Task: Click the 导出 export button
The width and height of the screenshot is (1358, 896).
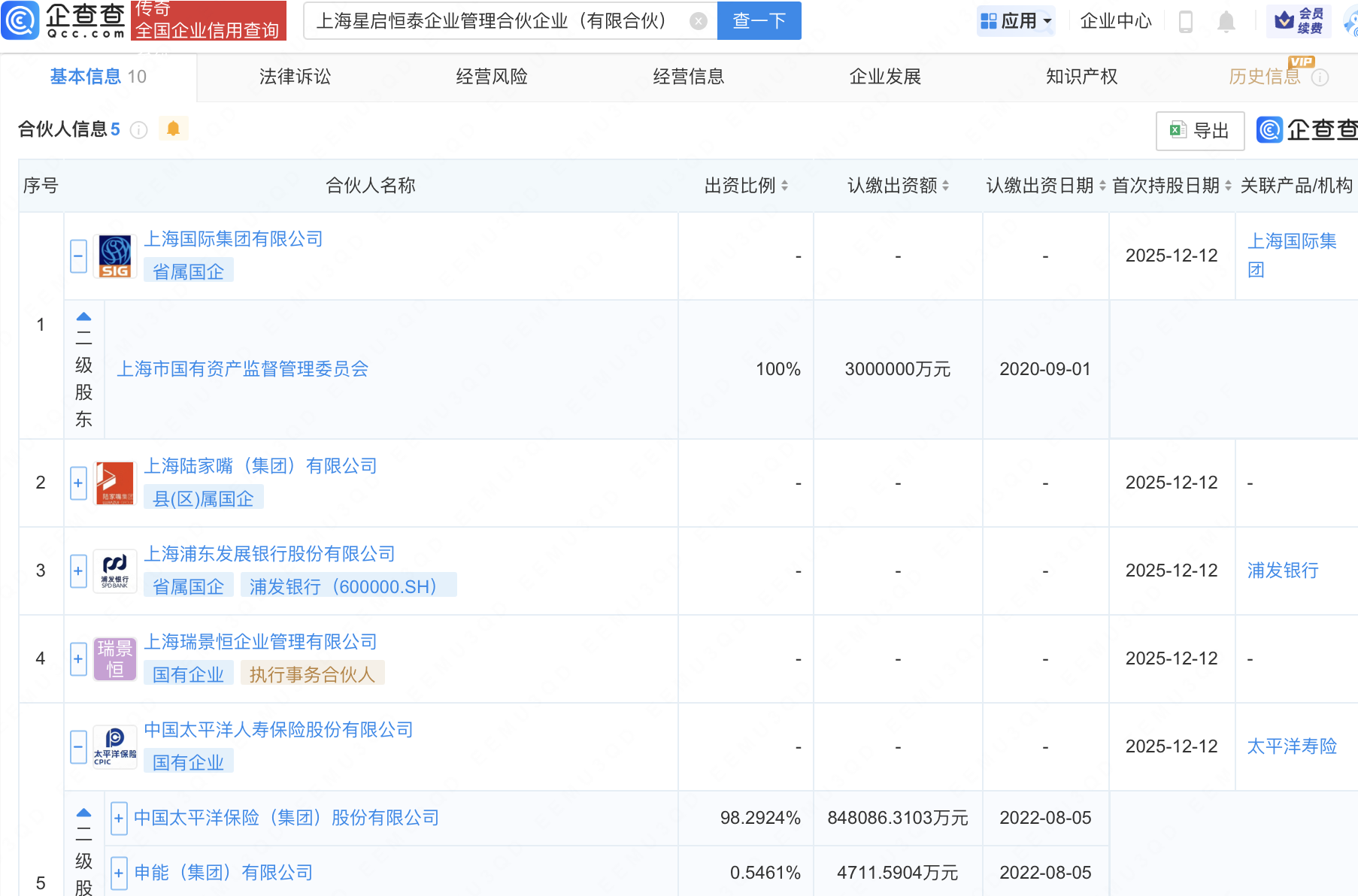Action: (1199, 131)
